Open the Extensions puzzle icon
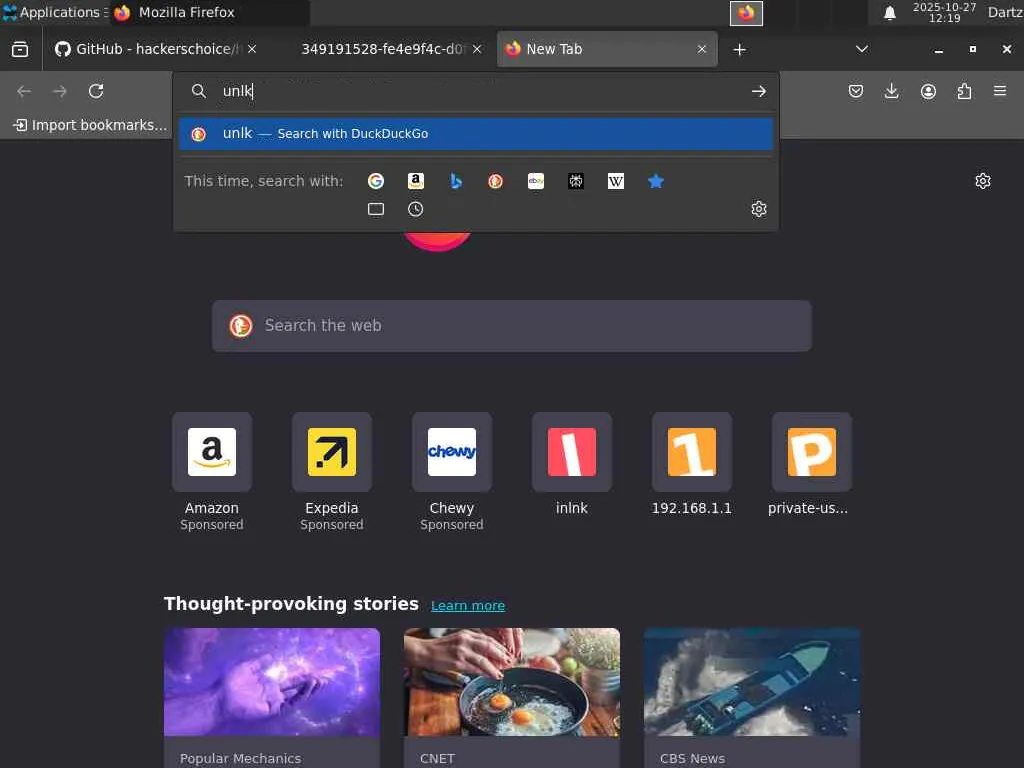 tap(964, 91)
